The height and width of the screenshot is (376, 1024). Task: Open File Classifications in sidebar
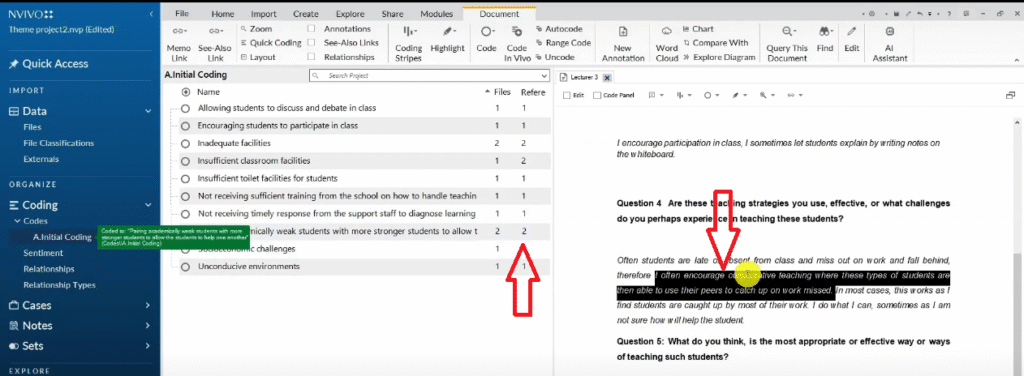pyautogui.click(x=59, y=143)
